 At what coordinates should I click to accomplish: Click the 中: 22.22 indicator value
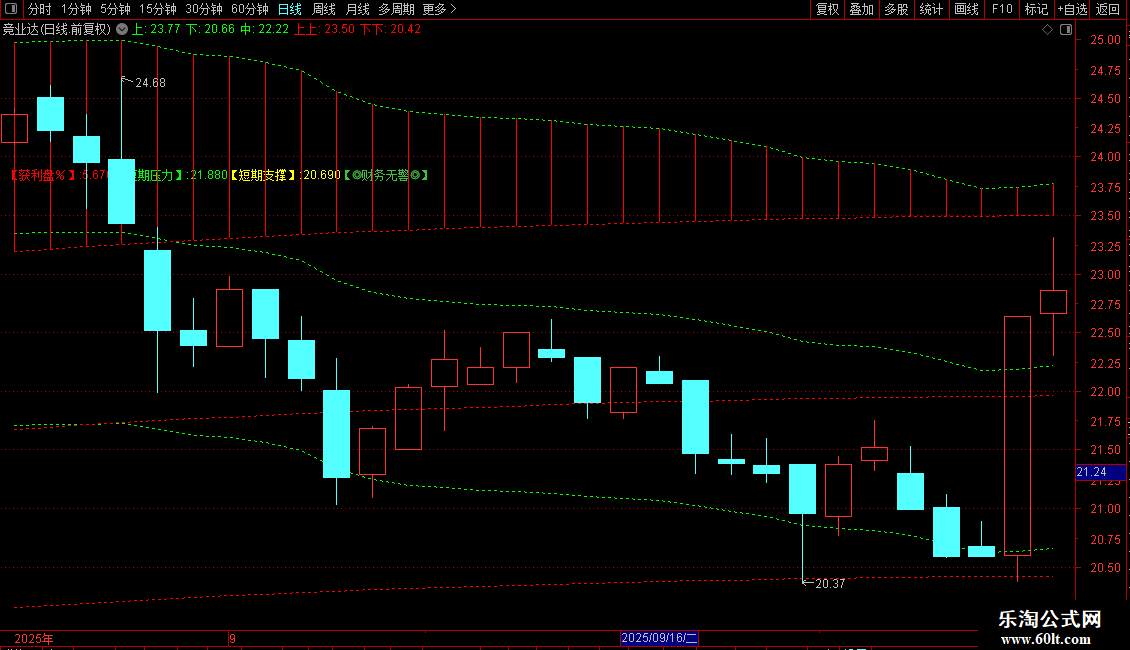tap(264, 30)
